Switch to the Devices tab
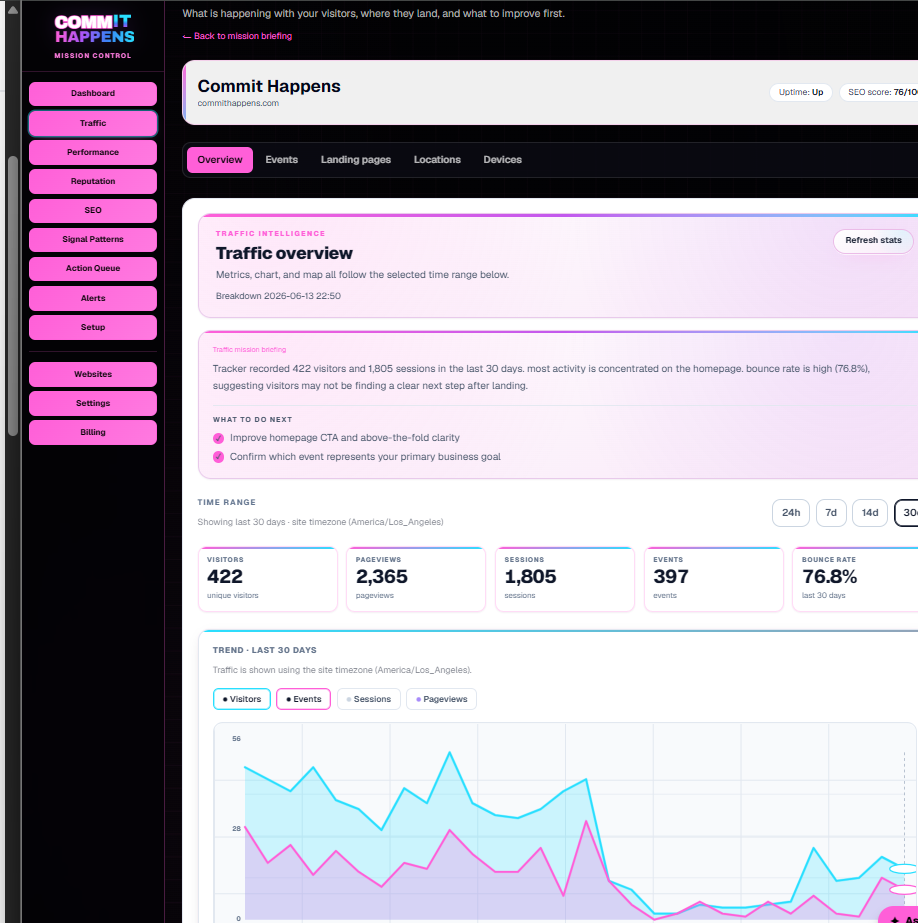The image size is (918, 923). click(x=502, y=160)
